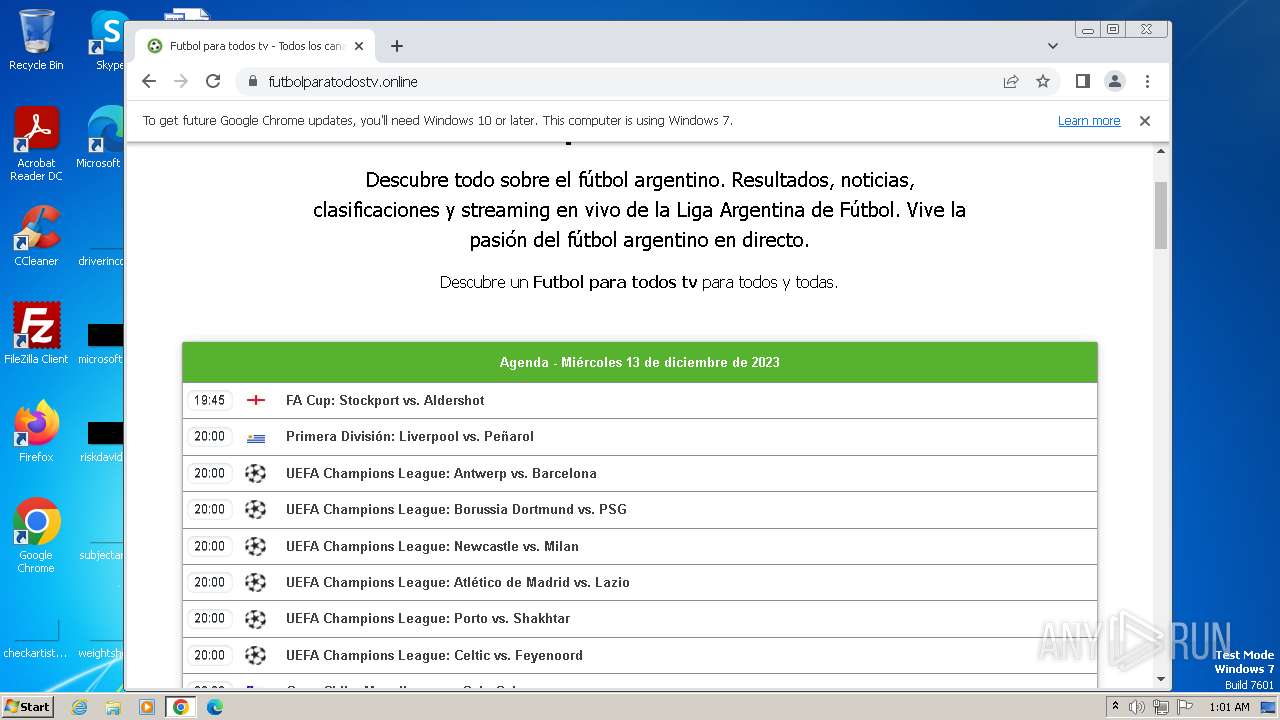Viewport: 1280px width, 720px height.
Task: Reload the page with the refresh icon
Action: (213, 81)
